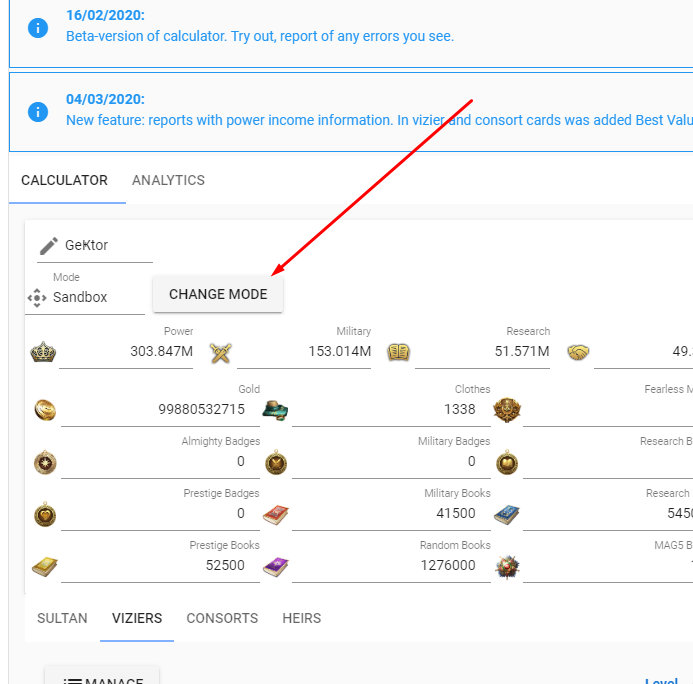Click the crown Power icon
Viewport: 693px width, 684px height.
[x=42, y=352]
